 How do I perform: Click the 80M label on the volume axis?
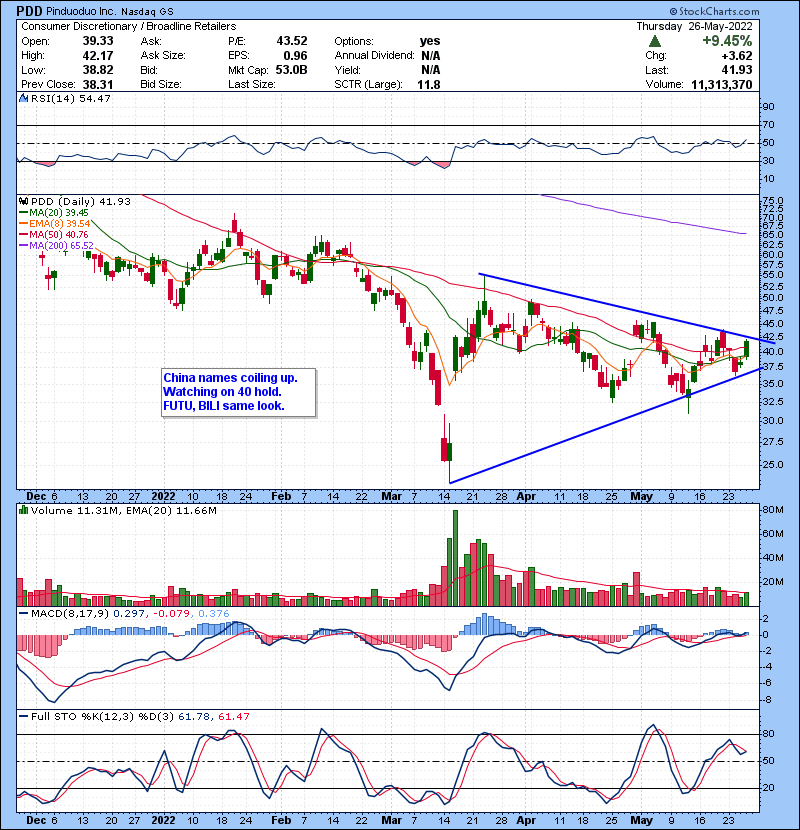click(772, 510)
